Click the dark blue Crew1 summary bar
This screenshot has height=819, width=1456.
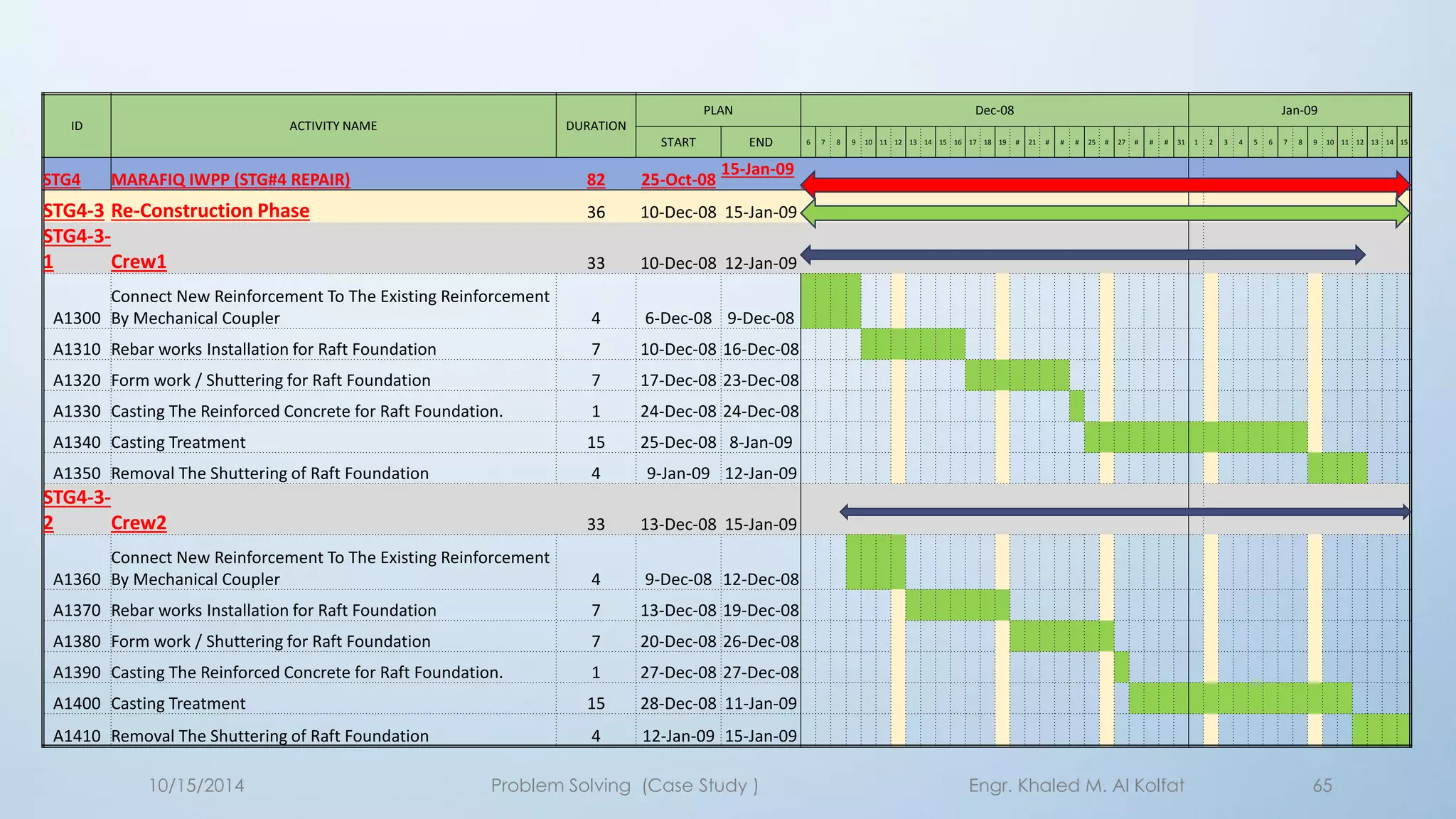pyautogui.click(x=1082, y=255)
